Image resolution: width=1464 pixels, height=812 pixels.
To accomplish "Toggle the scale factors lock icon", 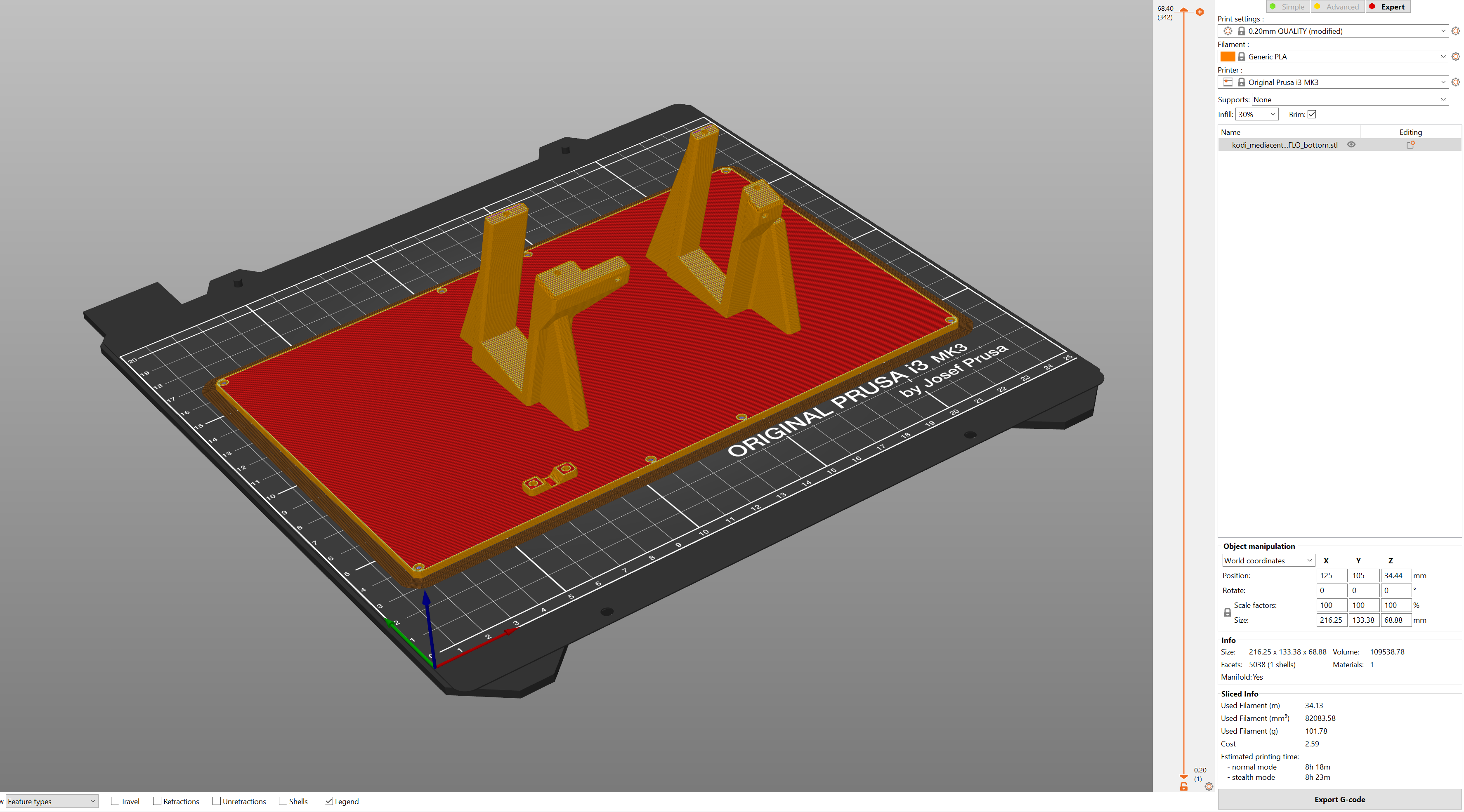I will [x=1227, y=613].
